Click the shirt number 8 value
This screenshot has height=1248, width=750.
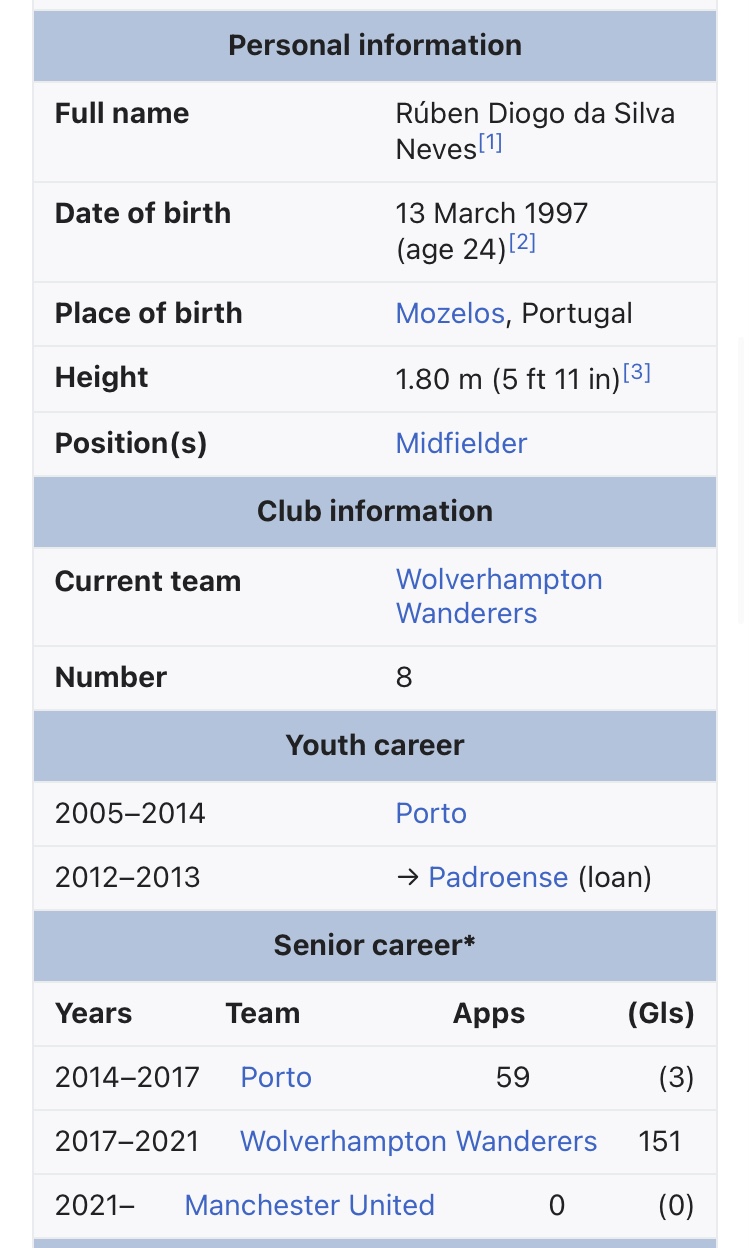click(x=404, y=677)
